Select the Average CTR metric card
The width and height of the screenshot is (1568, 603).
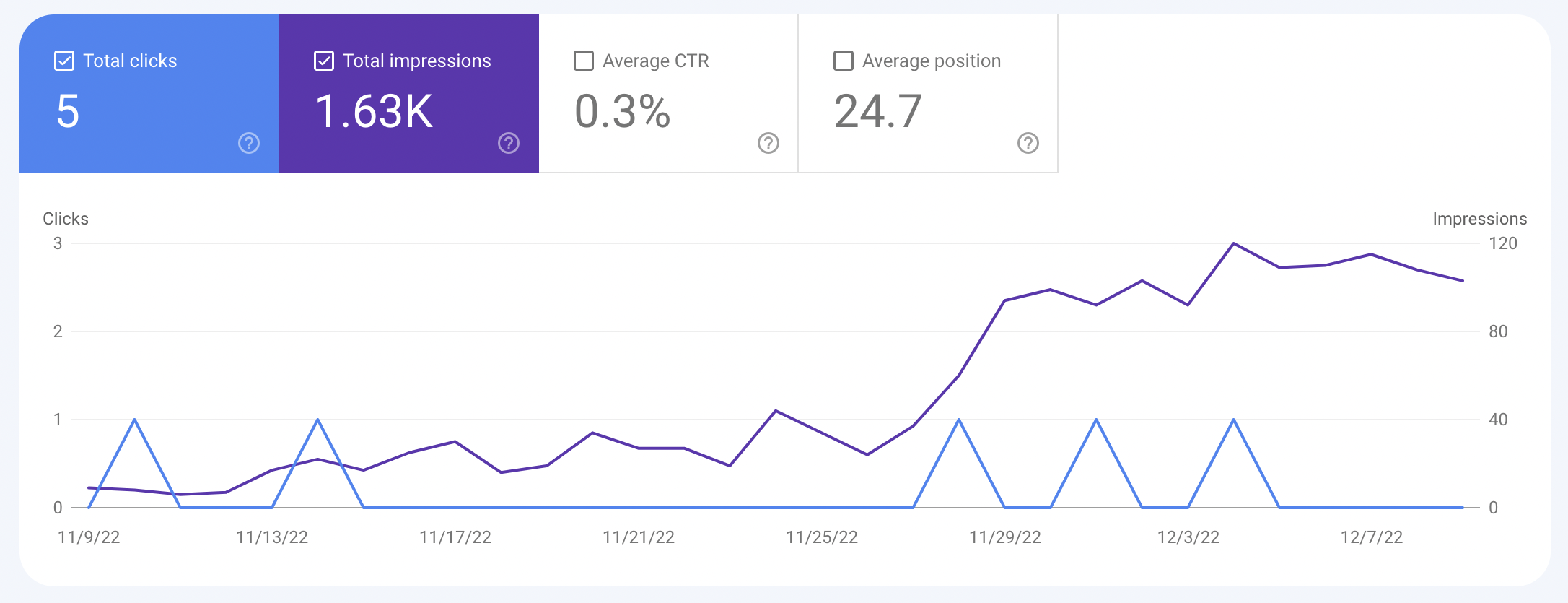(668, 94)
